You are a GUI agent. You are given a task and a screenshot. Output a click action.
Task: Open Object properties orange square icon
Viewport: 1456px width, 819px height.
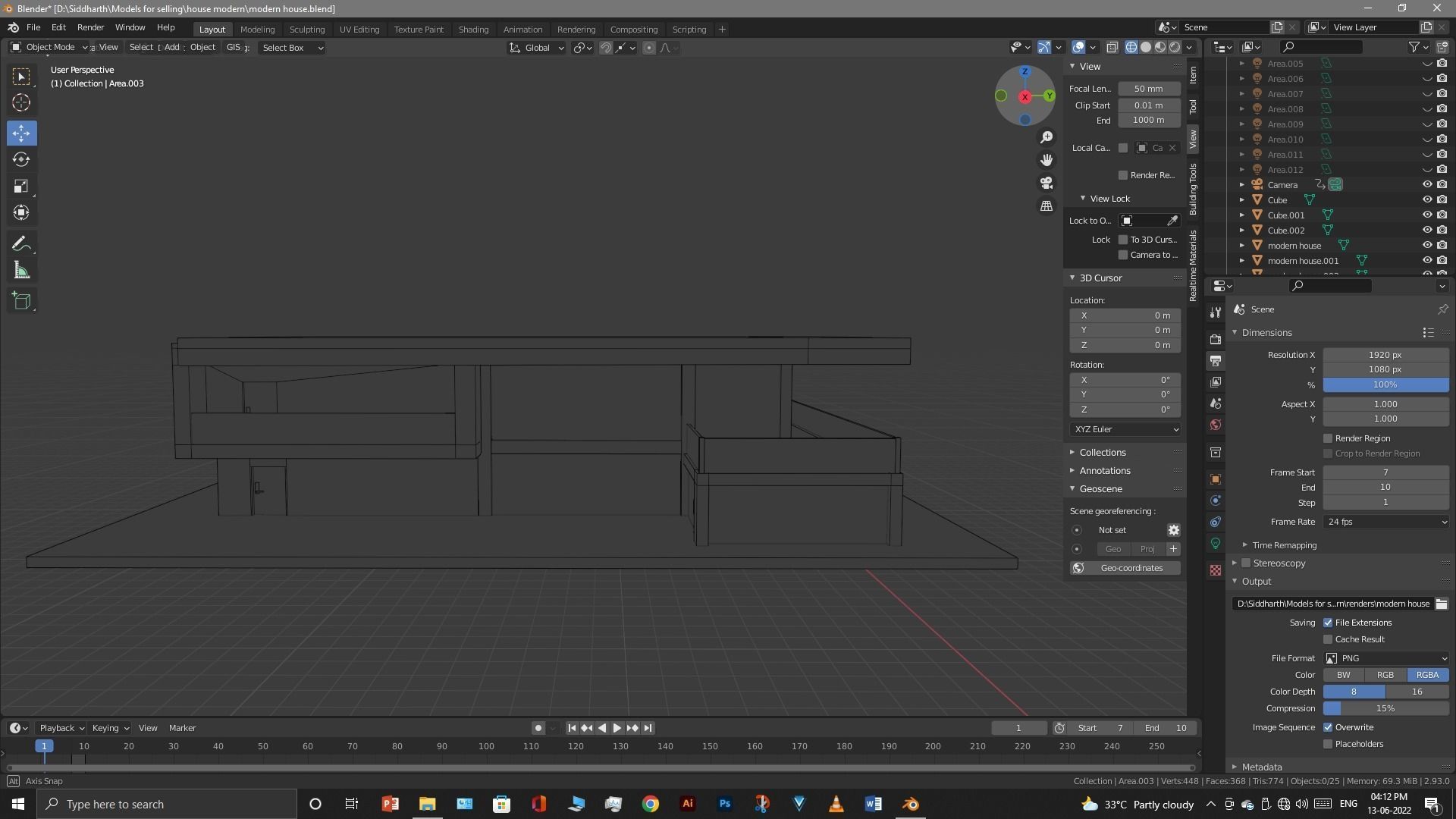click(1216, 479)
